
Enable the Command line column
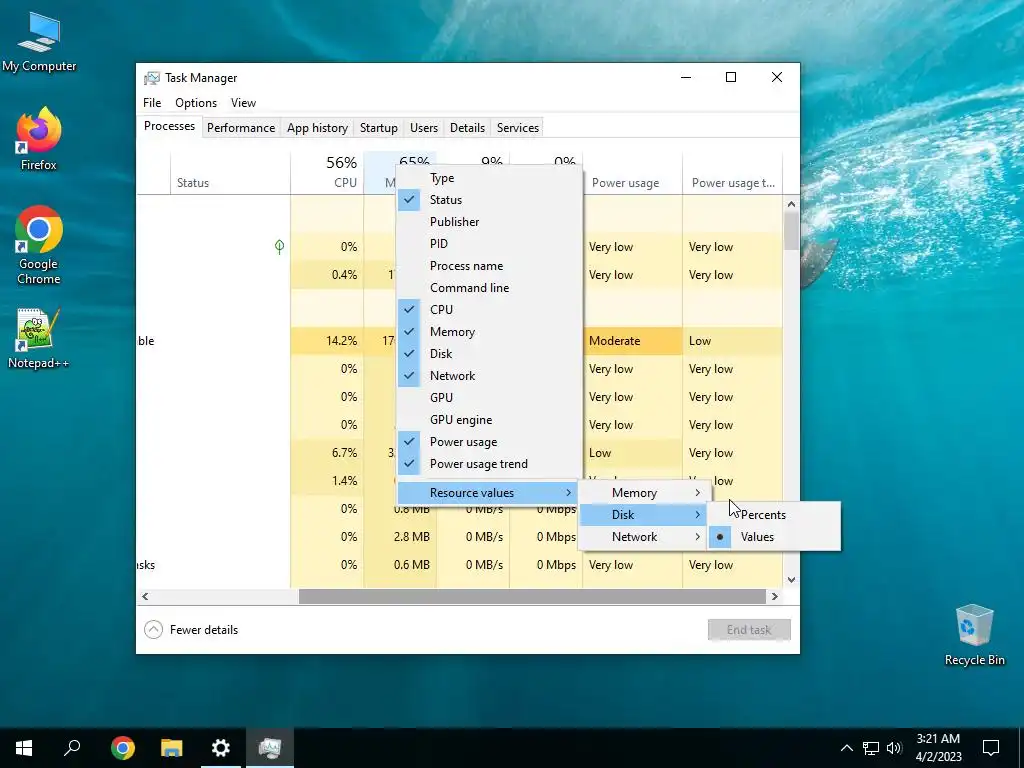pyautogui.click(x=488, y=288)
